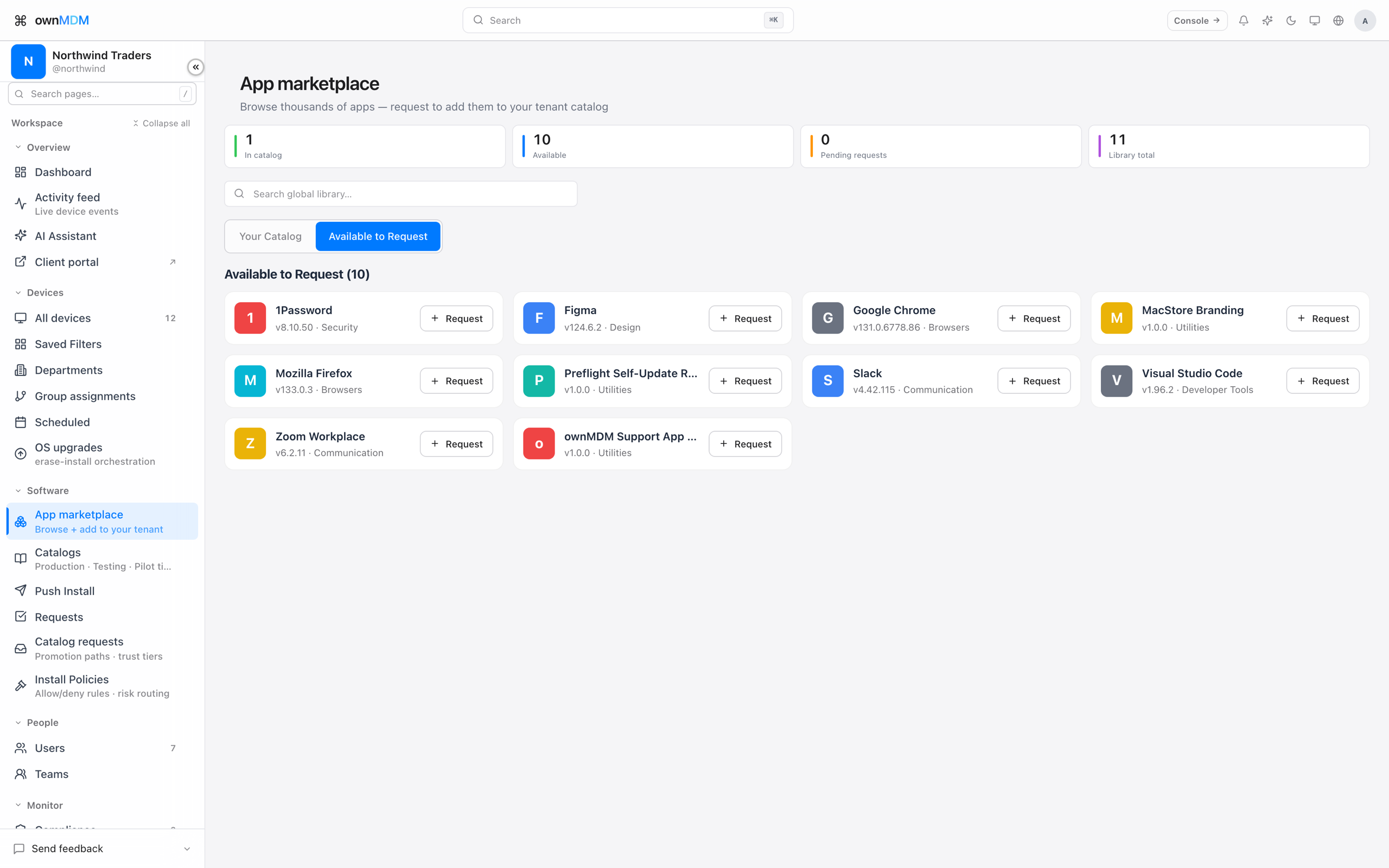The image size is (1389, 868).
Task: Collapse the Software section
Action: coord(41,491)
